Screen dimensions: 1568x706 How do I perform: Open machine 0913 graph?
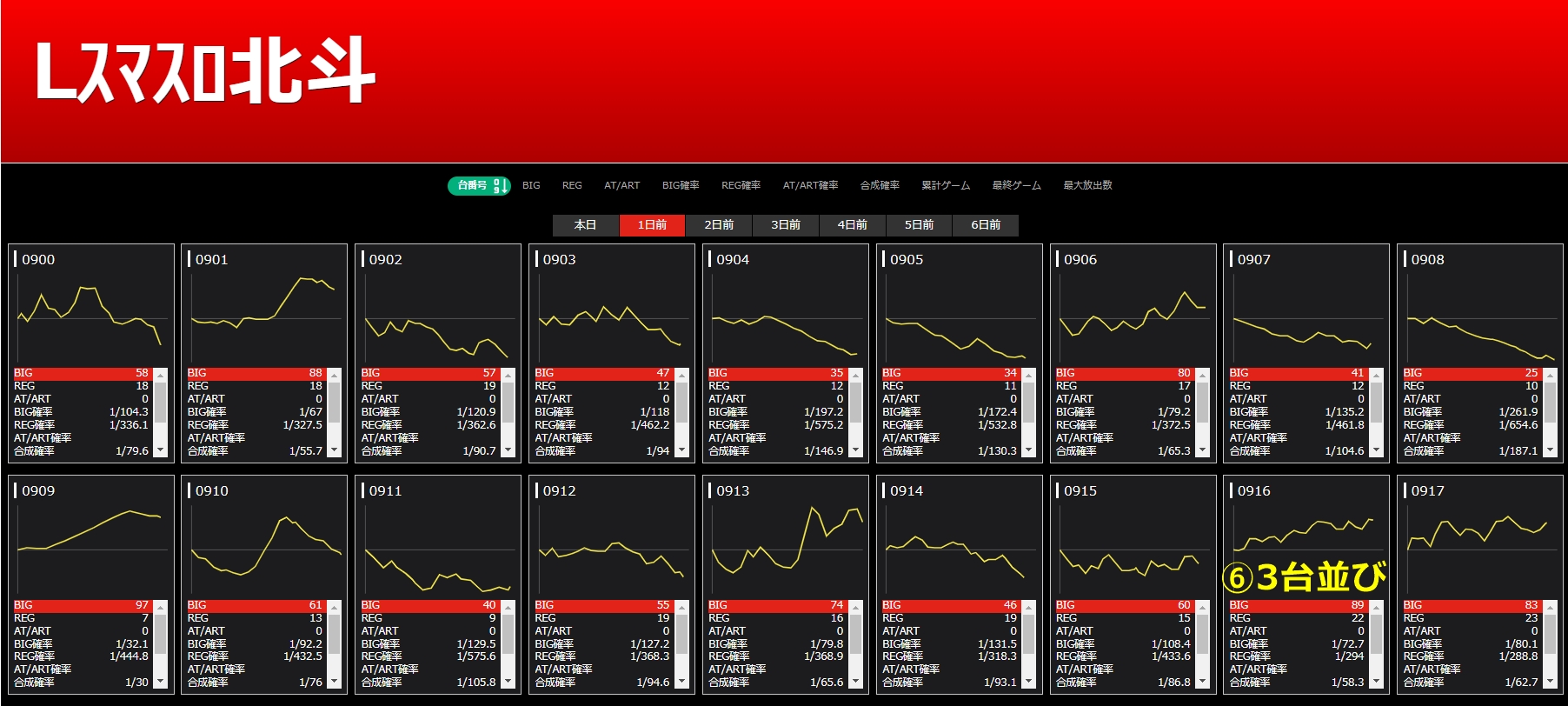787,549
